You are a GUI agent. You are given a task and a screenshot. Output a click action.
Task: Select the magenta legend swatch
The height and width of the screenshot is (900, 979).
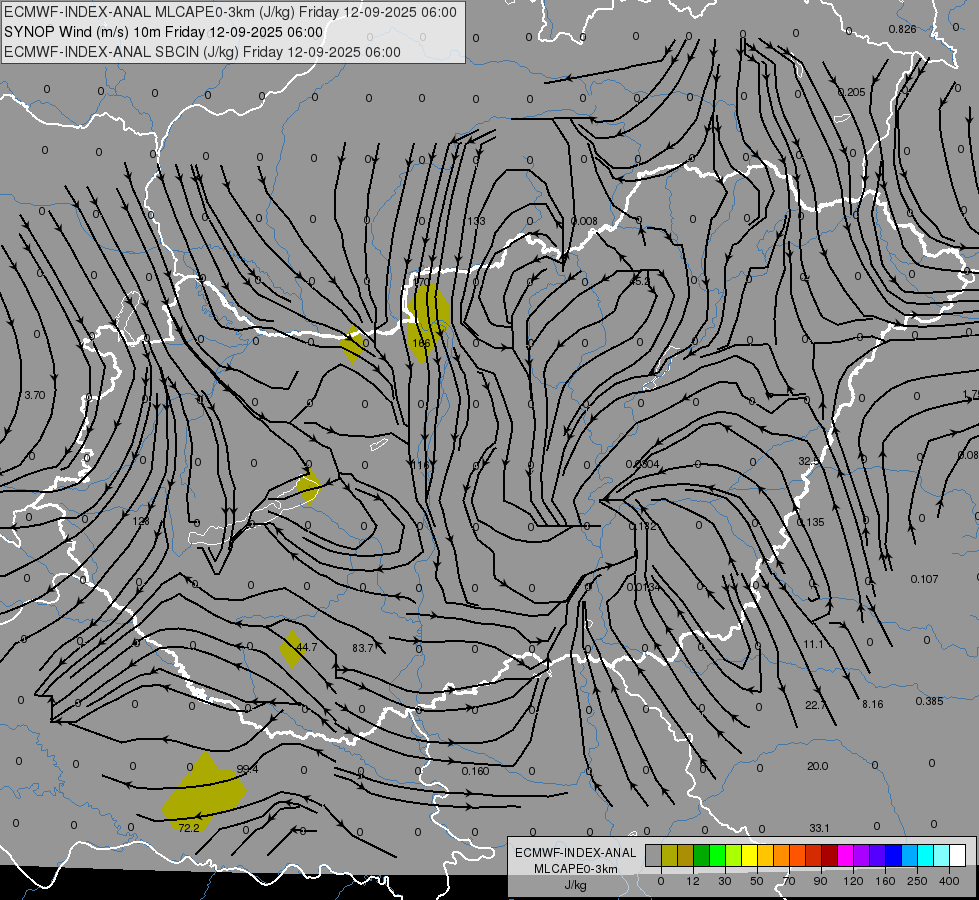point(846,856)
